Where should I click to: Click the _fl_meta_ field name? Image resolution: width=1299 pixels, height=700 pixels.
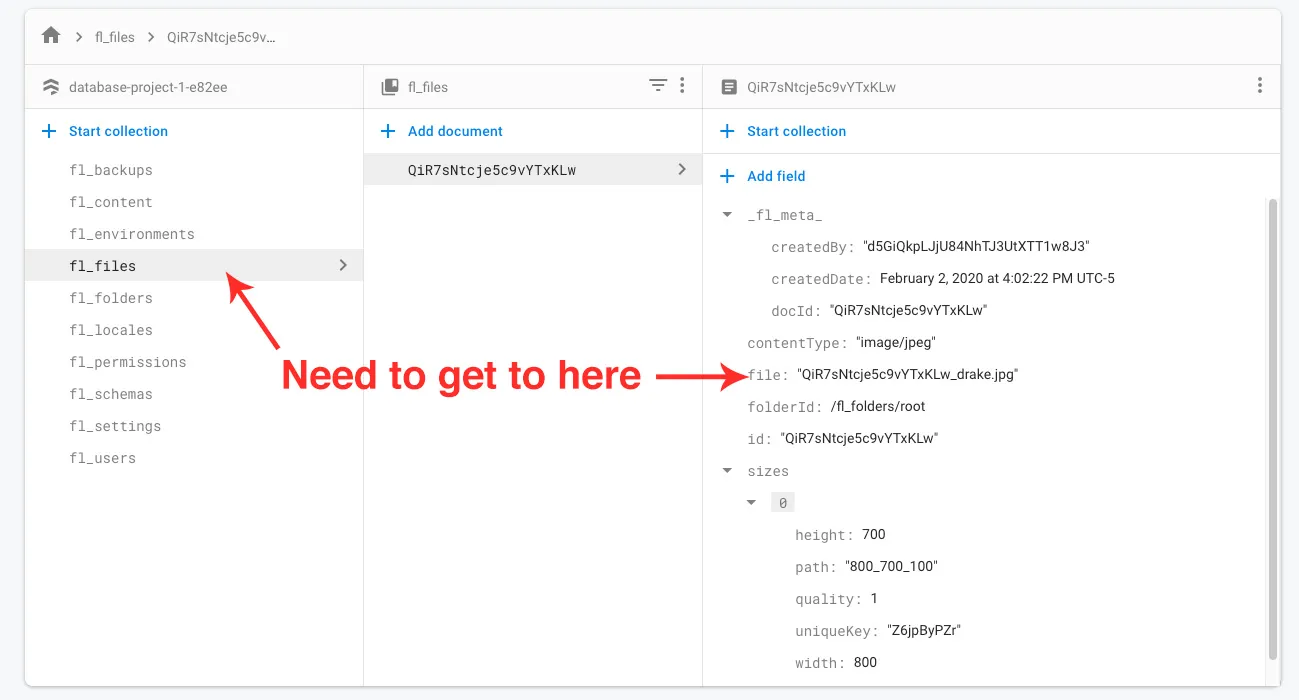tap(785, 215)
